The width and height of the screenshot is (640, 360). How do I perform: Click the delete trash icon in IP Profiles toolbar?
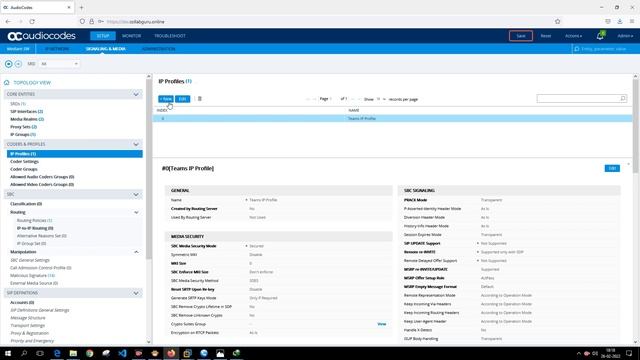pyautogui.click(x=200, y=99)
